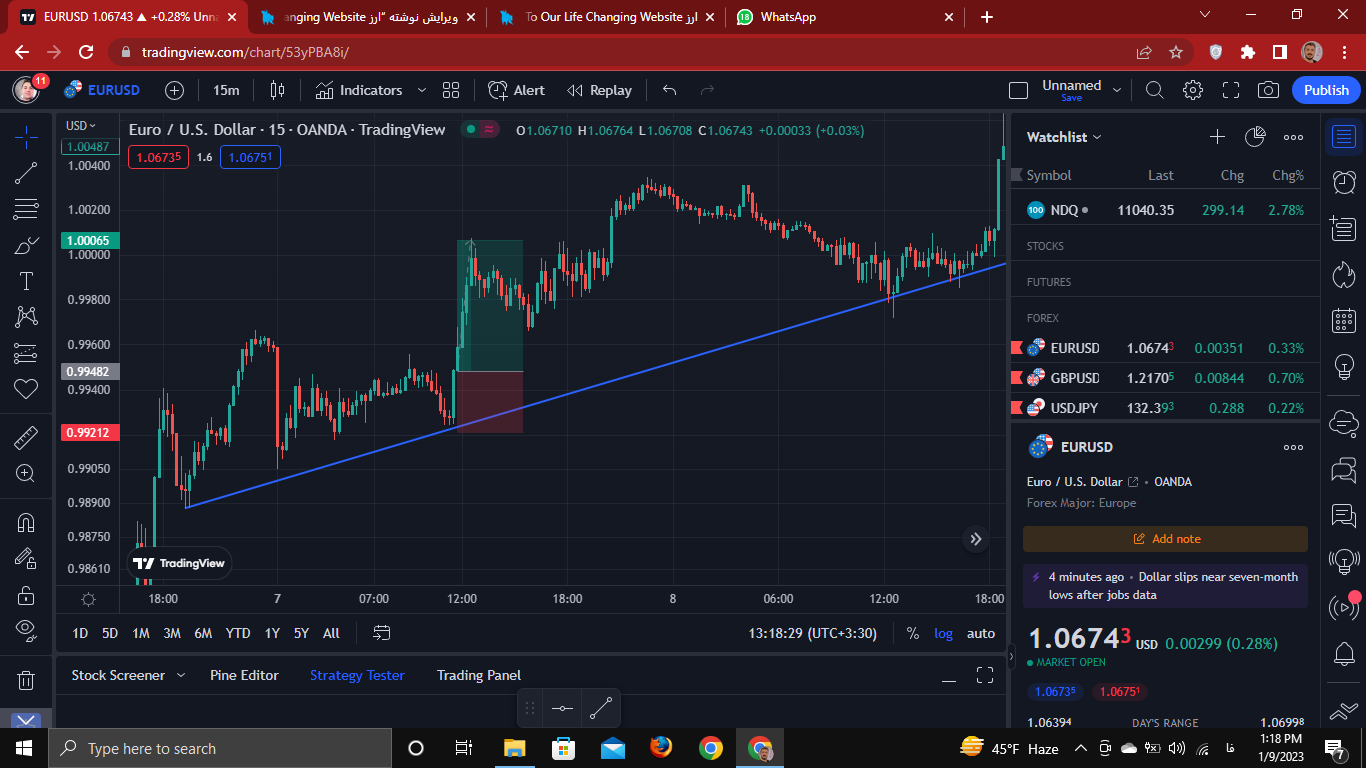
Task: Switch to the Pine Editor tab
Action: click(x=244, y=675)
